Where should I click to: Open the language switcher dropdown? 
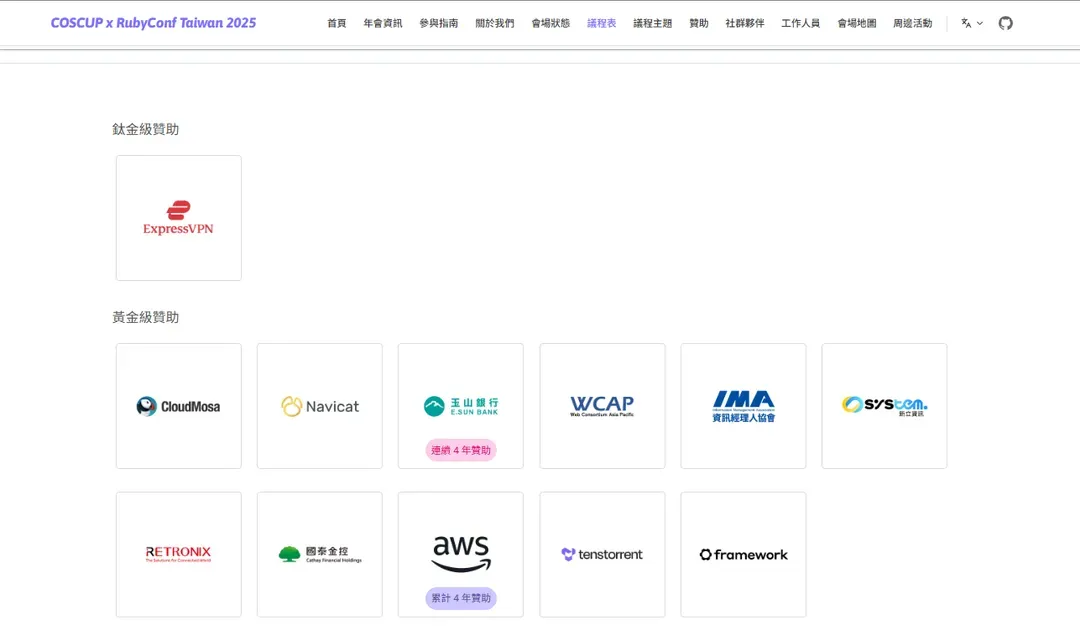click(x=971, y=23)
